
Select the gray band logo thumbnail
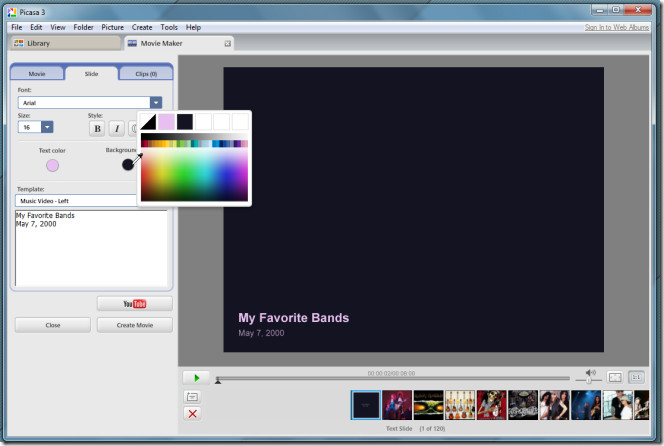point(523,405)
